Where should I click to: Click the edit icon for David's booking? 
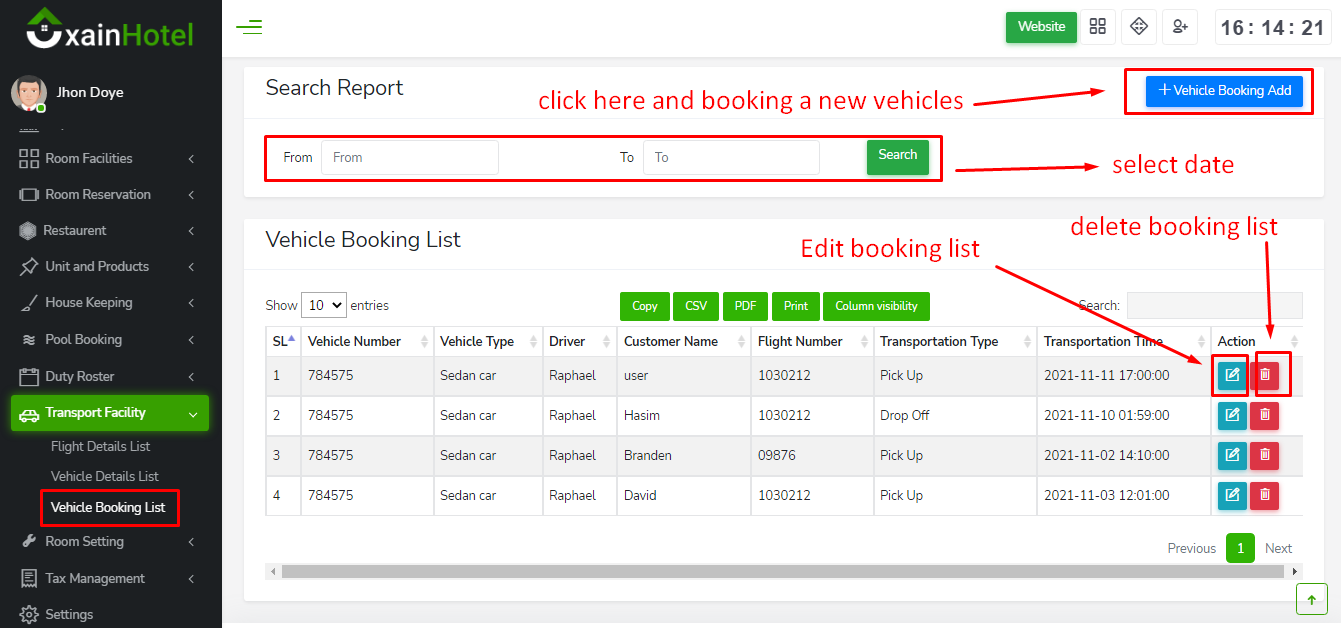pos(1232,495)
